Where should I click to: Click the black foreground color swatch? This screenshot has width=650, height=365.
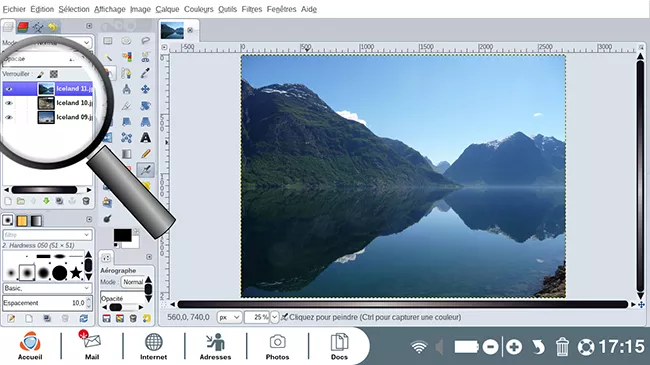pyautogui.click(x=122, y=235)
